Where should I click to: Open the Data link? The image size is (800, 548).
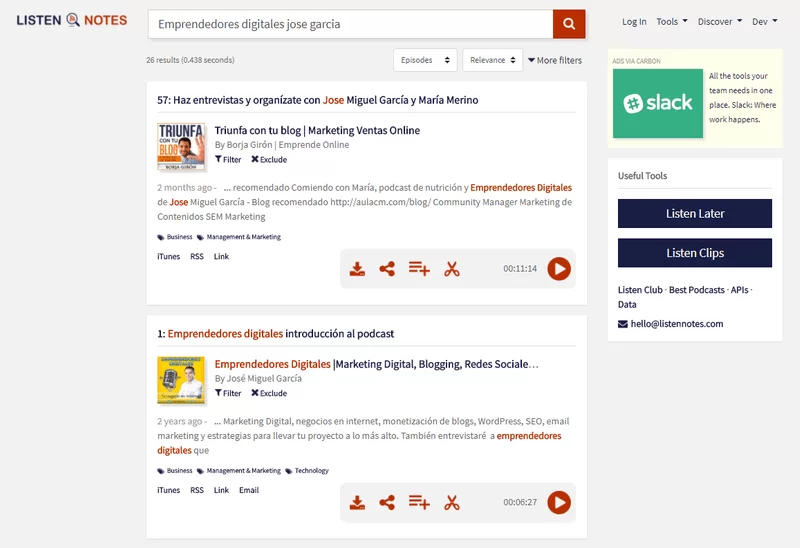(627, 304)
